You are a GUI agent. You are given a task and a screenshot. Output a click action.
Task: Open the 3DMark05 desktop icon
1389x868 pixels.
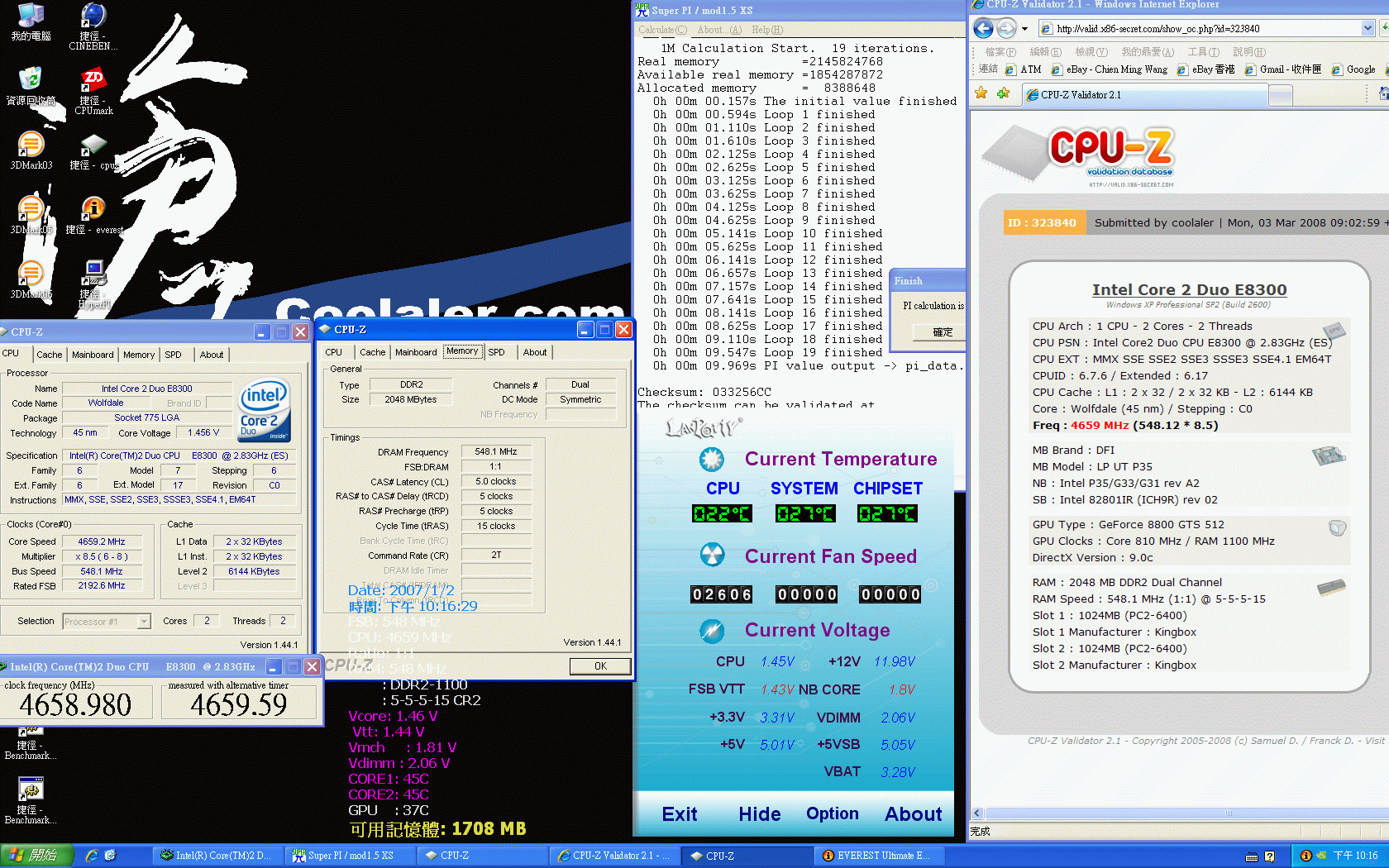coord(31,217)
